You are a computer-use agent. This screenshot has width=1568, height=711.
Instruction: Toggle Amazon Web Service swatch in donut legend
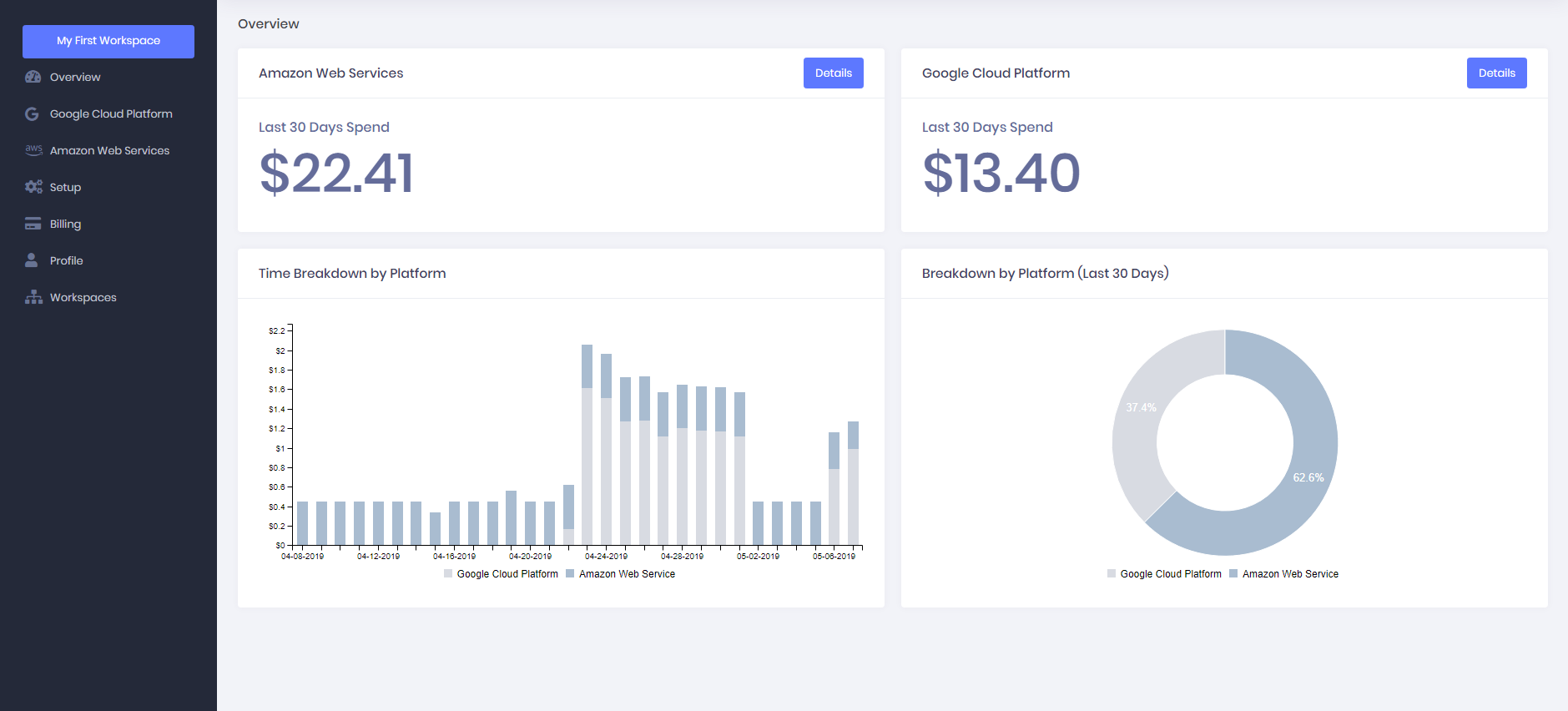[x=1233, y=574]
